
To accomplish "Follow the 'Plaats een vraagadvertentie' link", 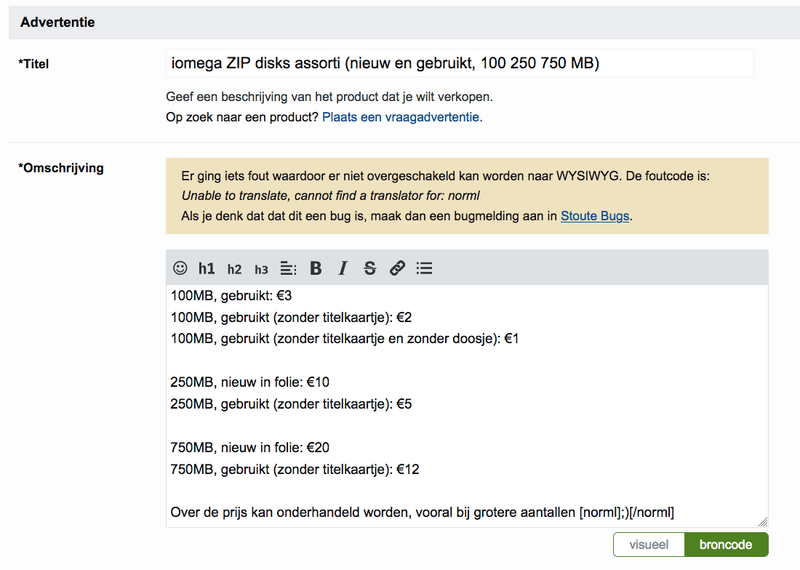I will click(402, 117).
